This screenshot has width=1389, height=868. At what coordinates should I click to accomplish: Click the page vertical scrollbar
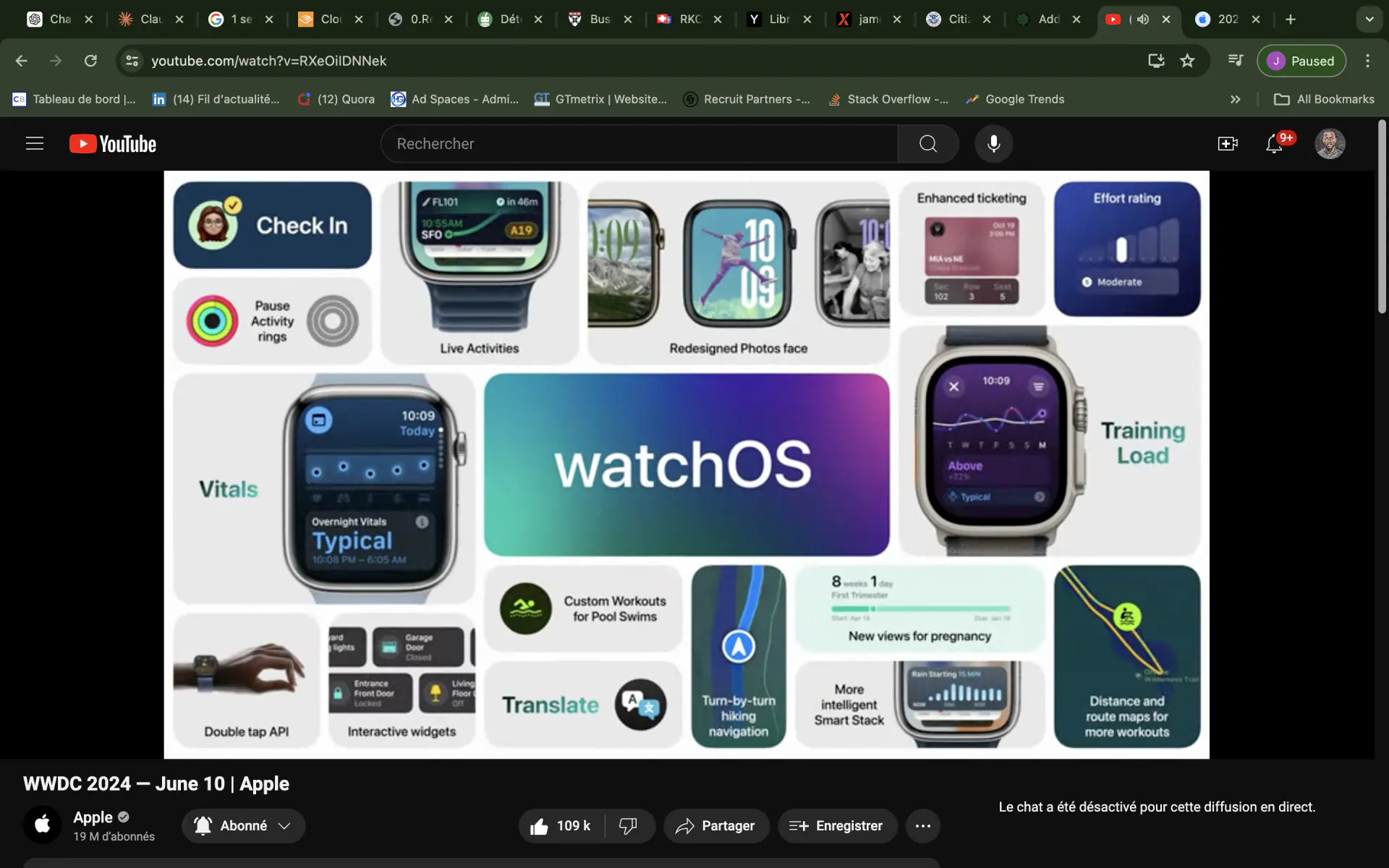point(1381,217)
